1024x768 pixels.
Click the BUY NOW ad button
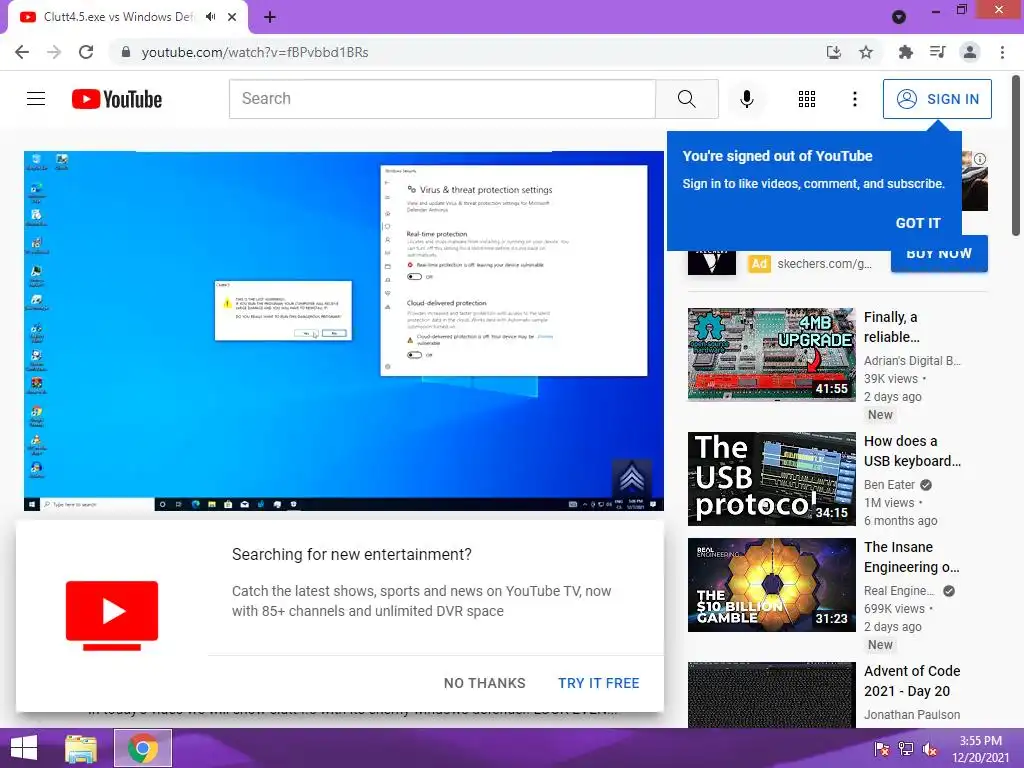[939, 255]
